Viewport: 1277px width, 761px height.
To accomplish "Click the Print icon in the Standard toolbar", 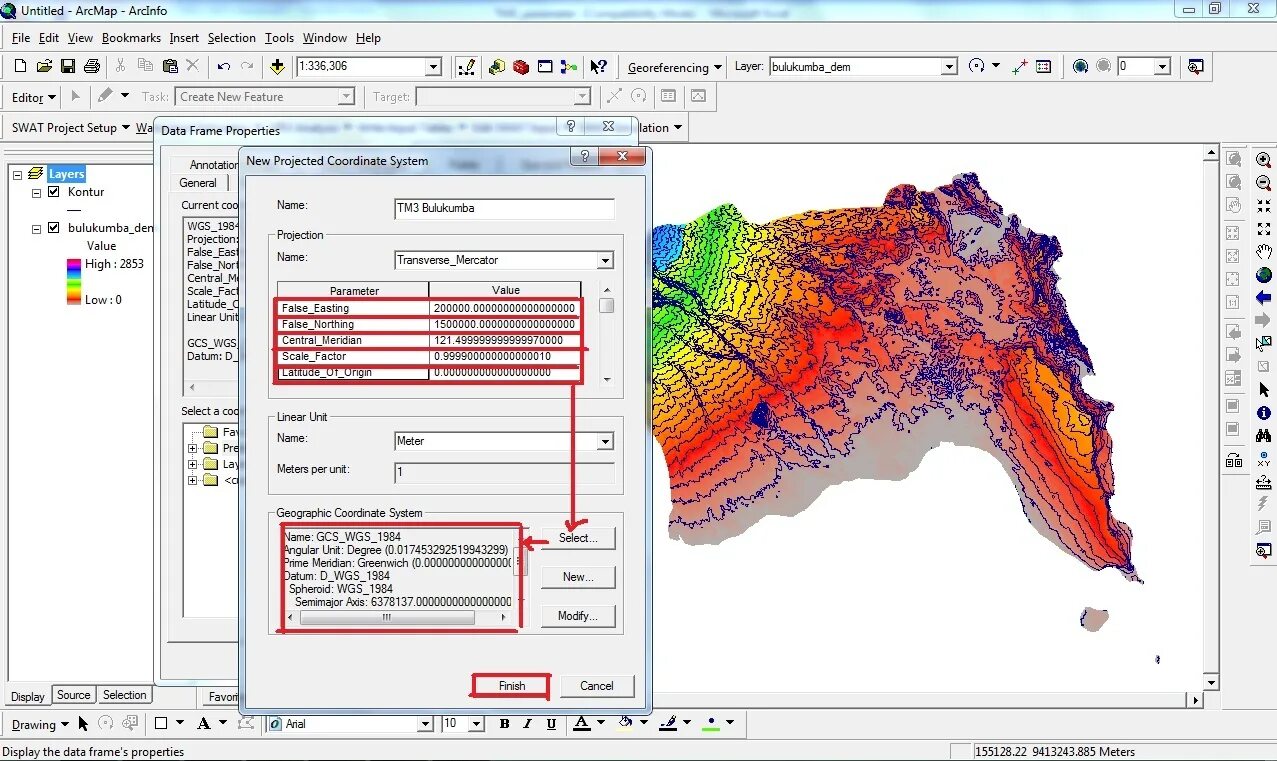I will 92,66.
